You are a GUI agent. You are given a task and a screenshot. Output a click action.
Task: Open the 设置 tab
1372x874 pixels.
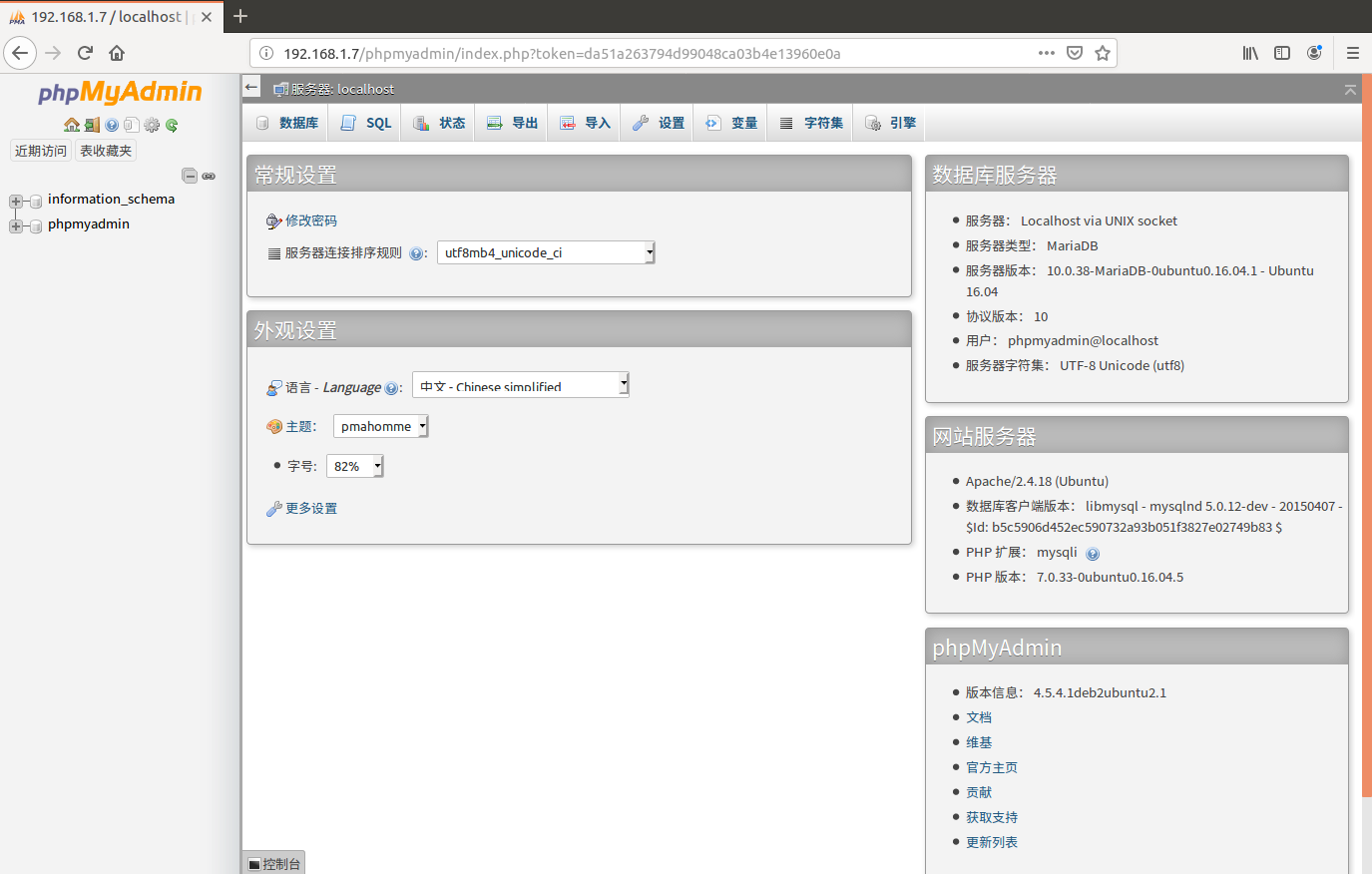(x=659, y=123)
